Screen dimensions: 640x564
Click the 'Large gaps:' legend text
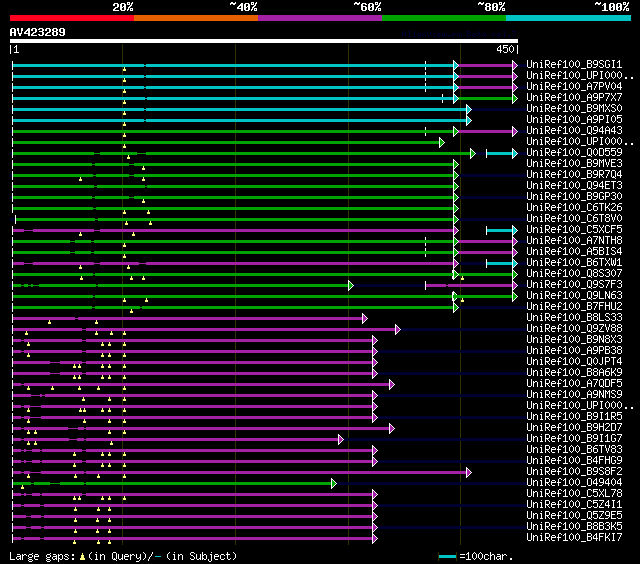click(x=42, y=556)
